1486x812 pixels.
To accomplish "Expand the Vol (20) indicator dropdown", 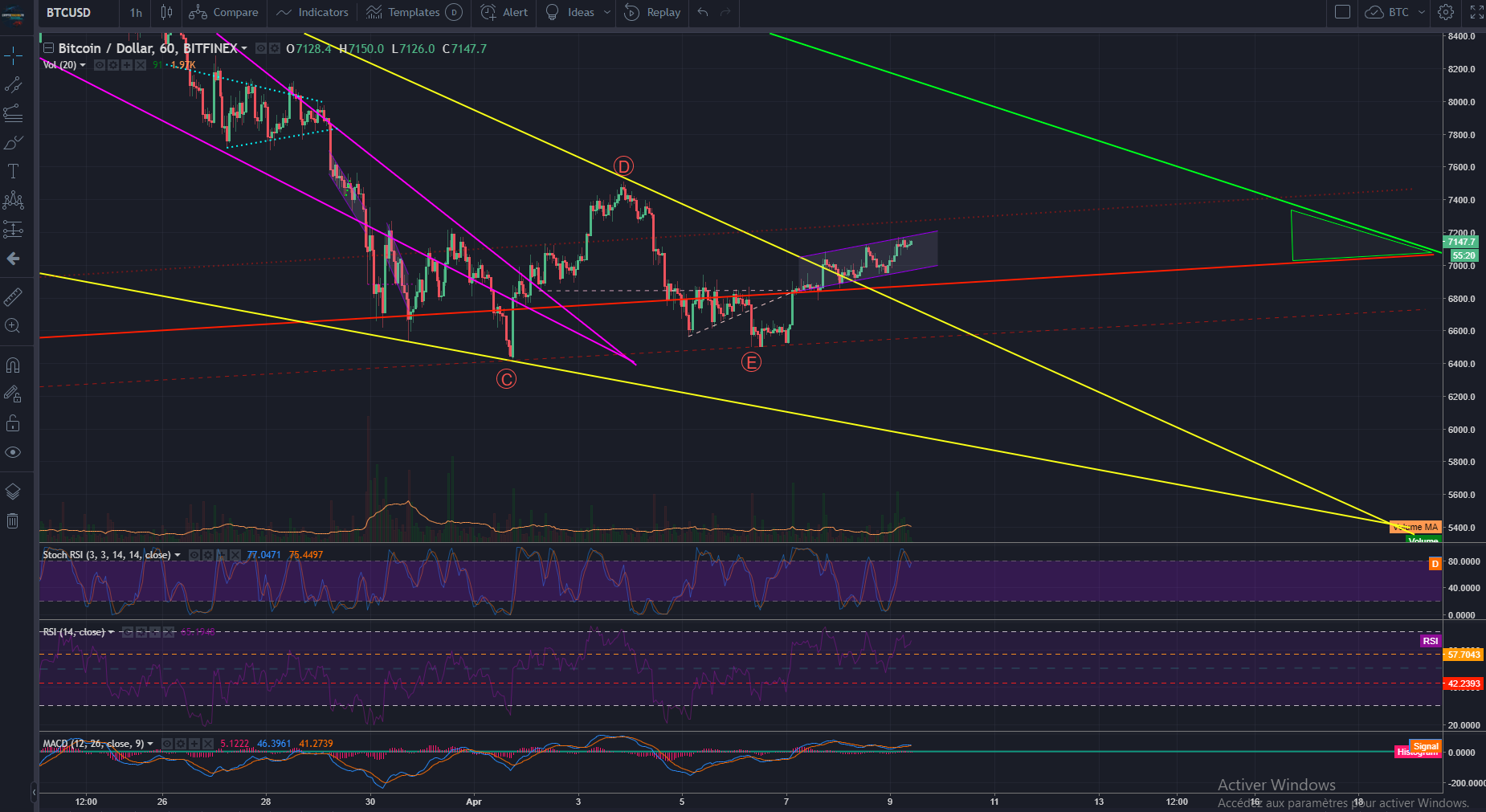I will [x=83, y=65].
